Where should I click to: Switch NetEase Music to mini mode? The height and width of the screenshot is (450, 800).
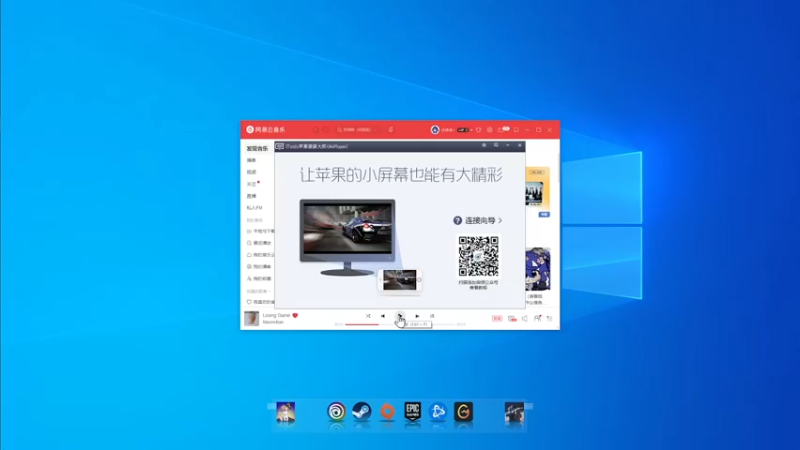516,130
